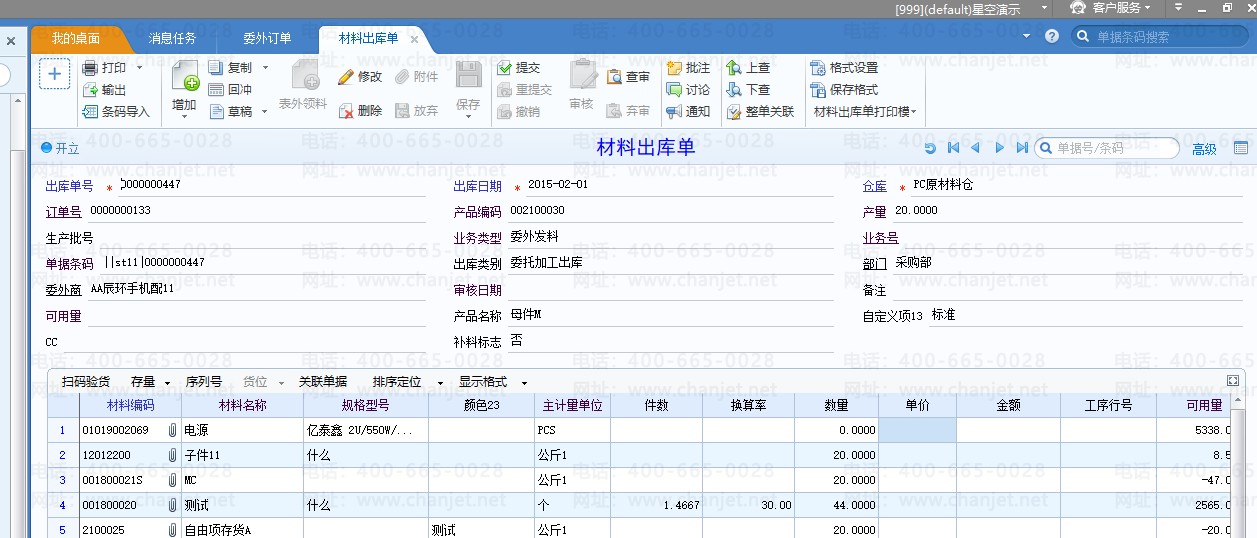Open the help question mark icon

[1052, 36]
